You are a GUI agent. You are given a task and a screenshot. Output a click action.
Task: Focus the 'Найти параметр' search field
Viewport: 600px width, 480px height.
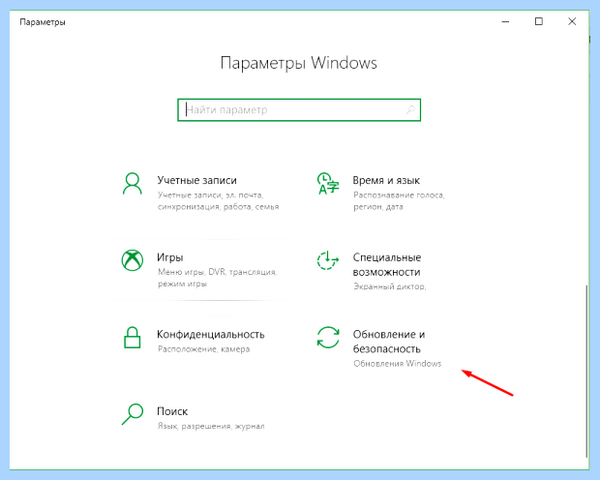[x=299, y=110]
